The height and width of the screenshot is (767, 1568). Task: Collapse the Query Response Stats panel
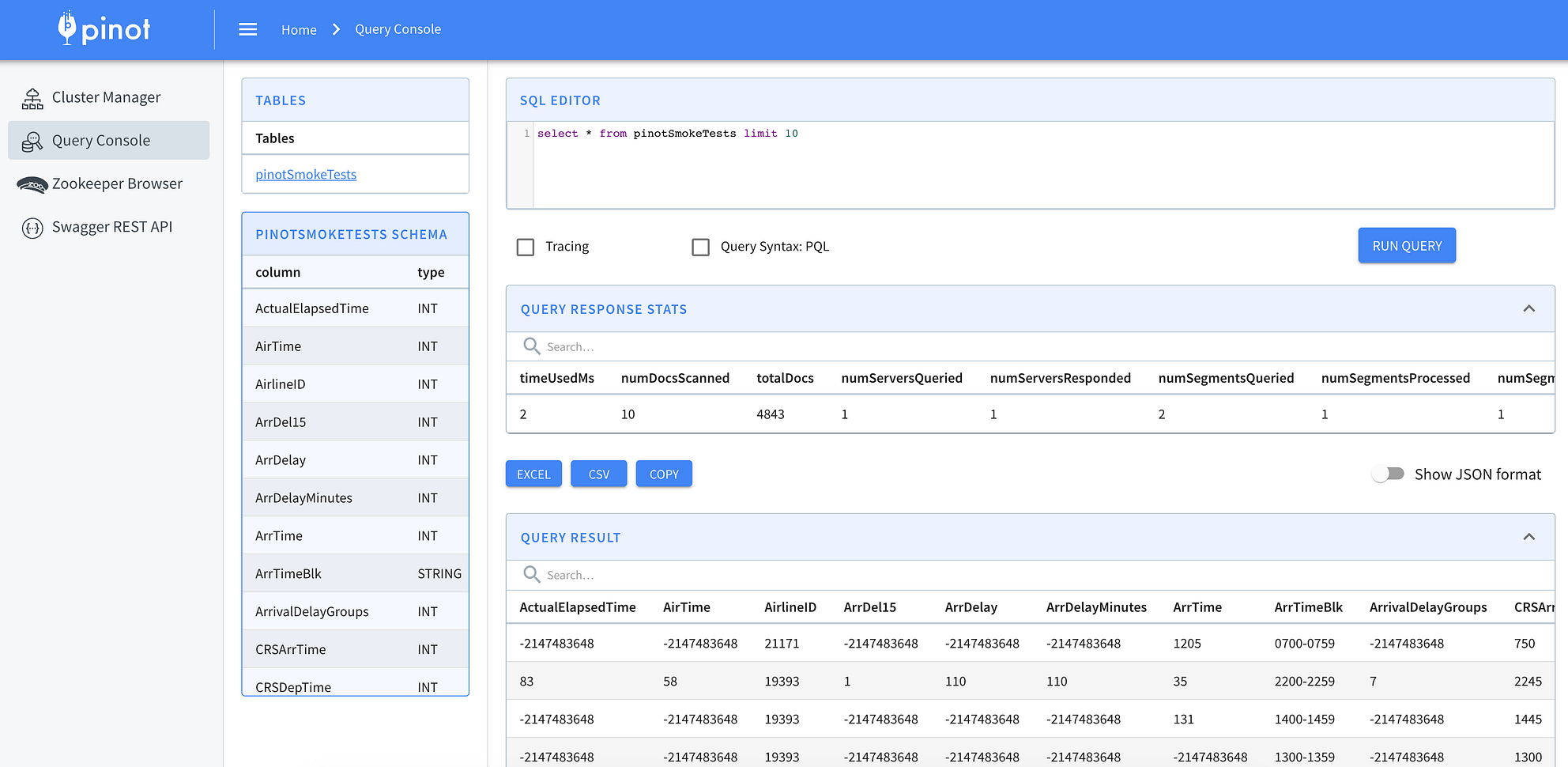coord(1529,308)
